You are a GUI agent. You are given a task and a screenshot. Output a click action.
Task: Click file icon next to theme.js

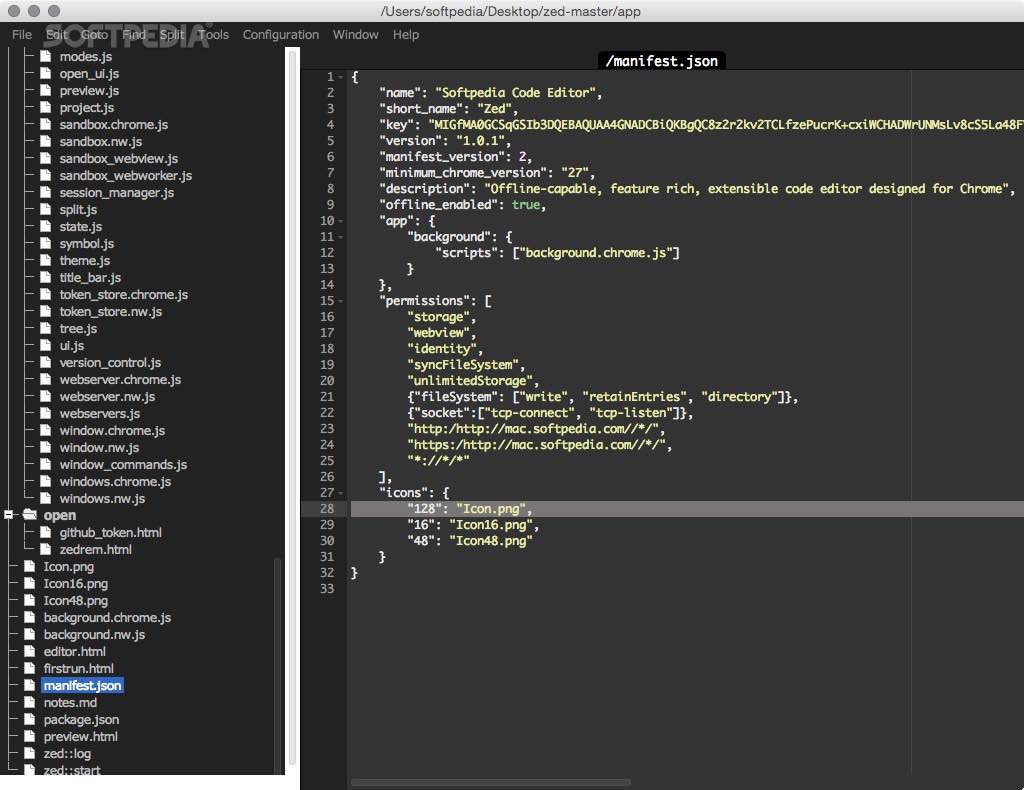(45, 260)
